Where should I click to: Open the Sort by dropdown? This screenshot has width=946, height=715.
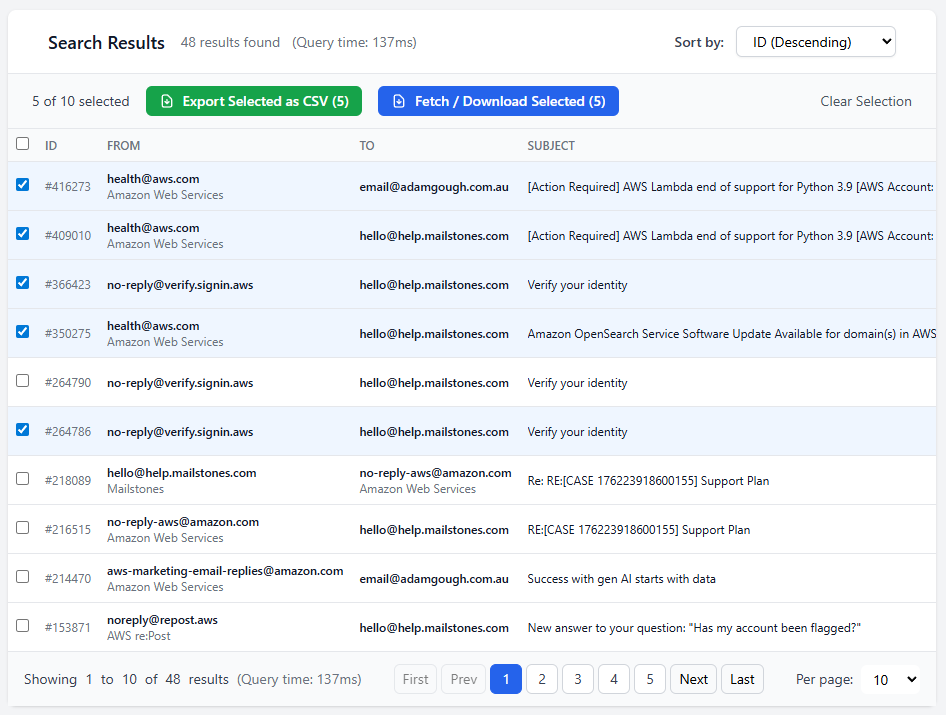tap(815, 42)
